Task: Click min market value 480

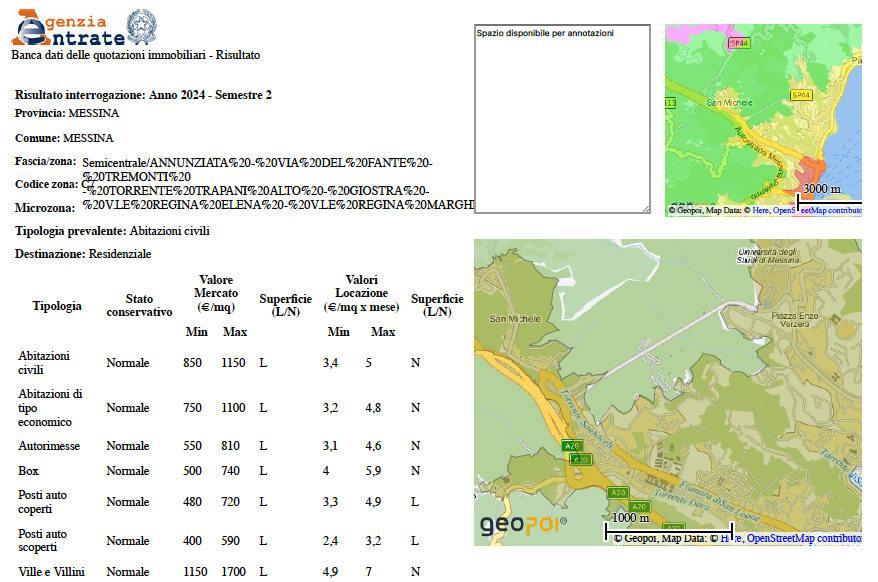Action: tap(192, 502)
